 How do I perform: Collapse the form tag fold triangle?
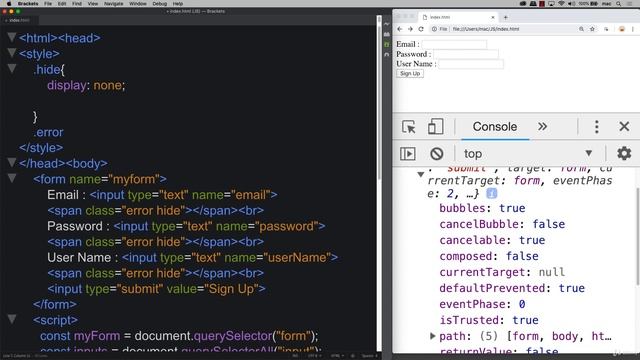coord(12,178)
